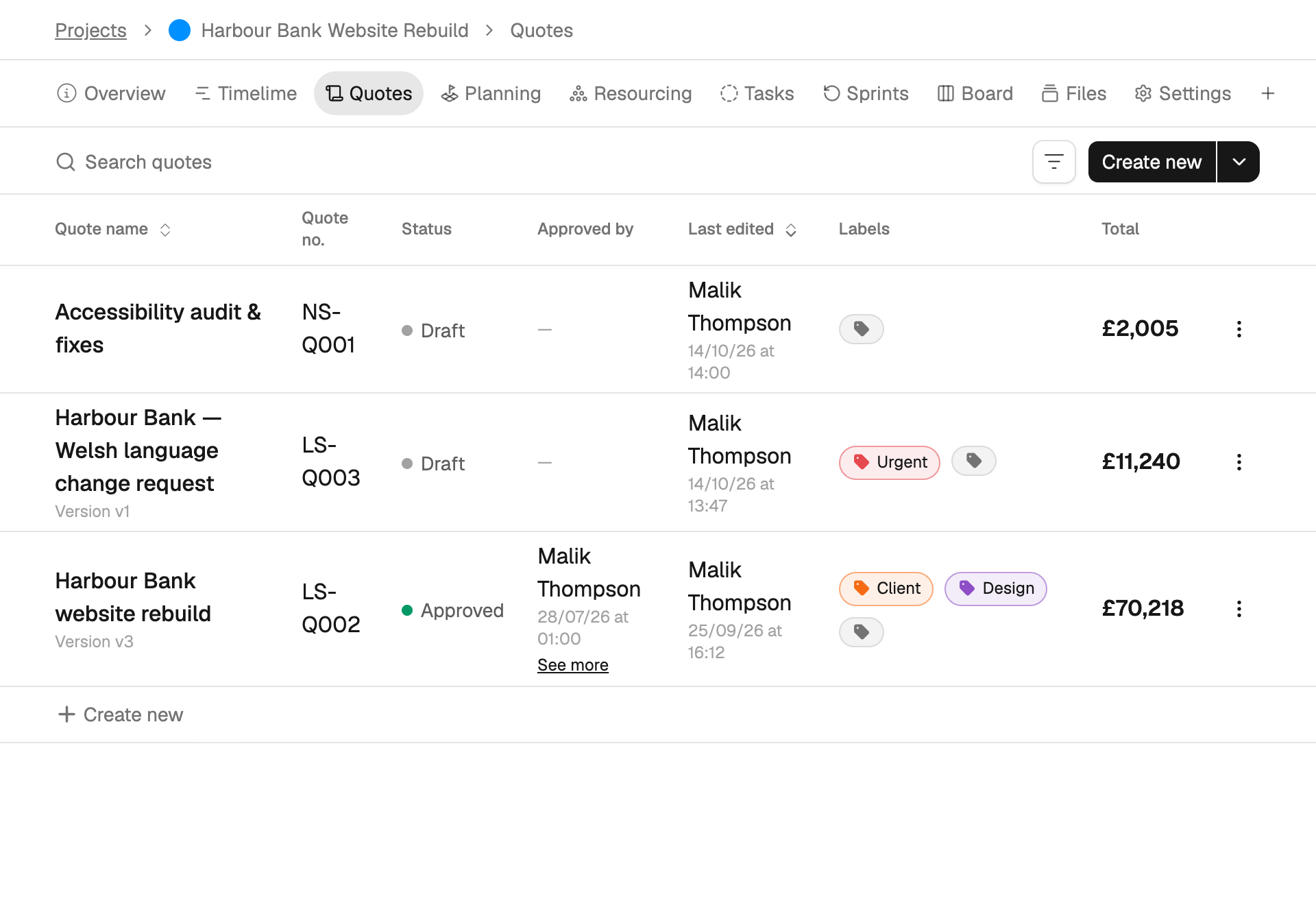This screenshot has height=901, width=1316.
Task: Click the search magnifier icon
Action: (66, 162)
